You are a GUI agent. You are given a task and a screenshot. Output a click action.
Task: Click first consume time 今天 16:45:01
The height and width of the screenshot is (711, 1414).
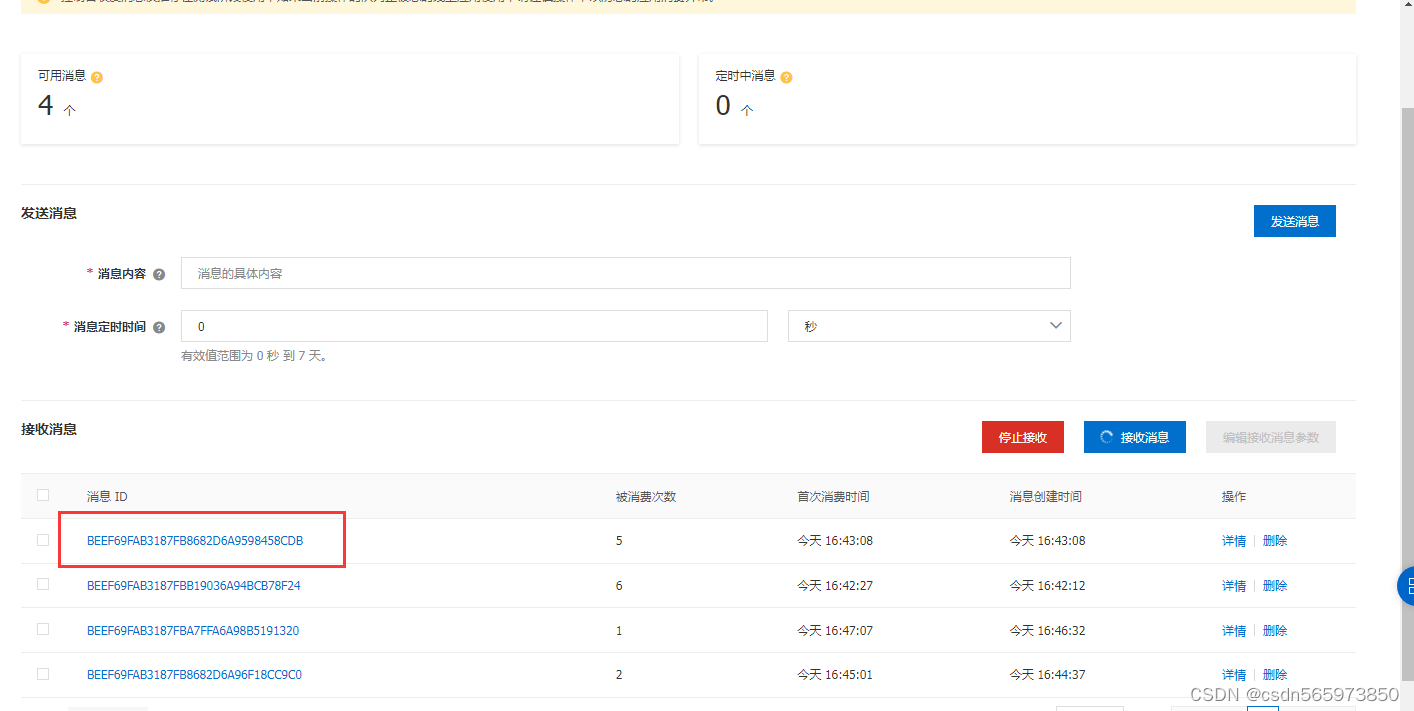pyautogui.click(x=835, y=675)
